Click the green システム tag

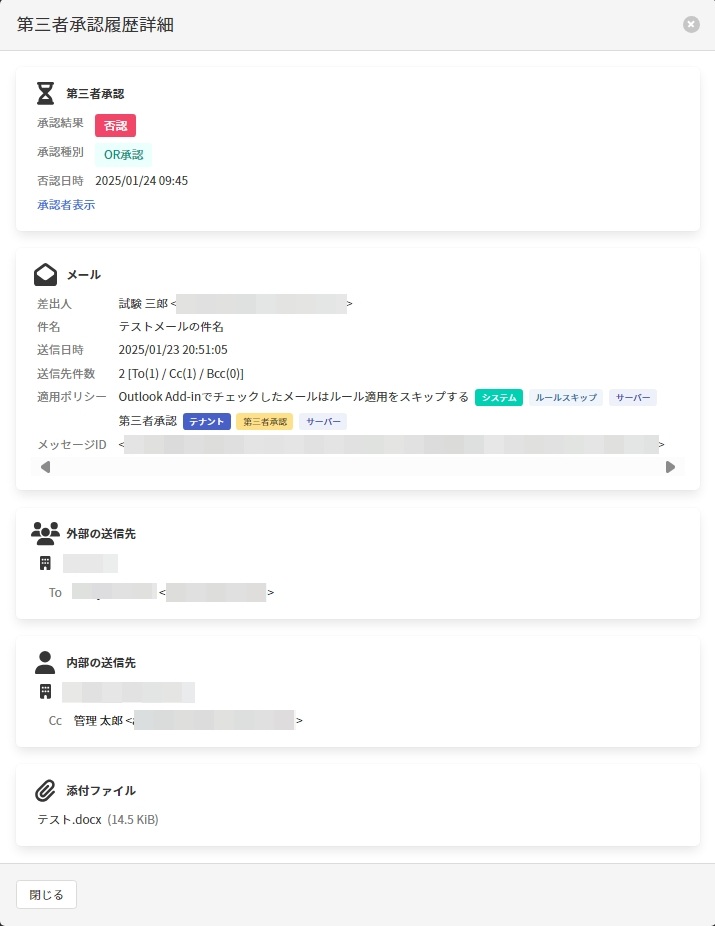pos(499,398)
